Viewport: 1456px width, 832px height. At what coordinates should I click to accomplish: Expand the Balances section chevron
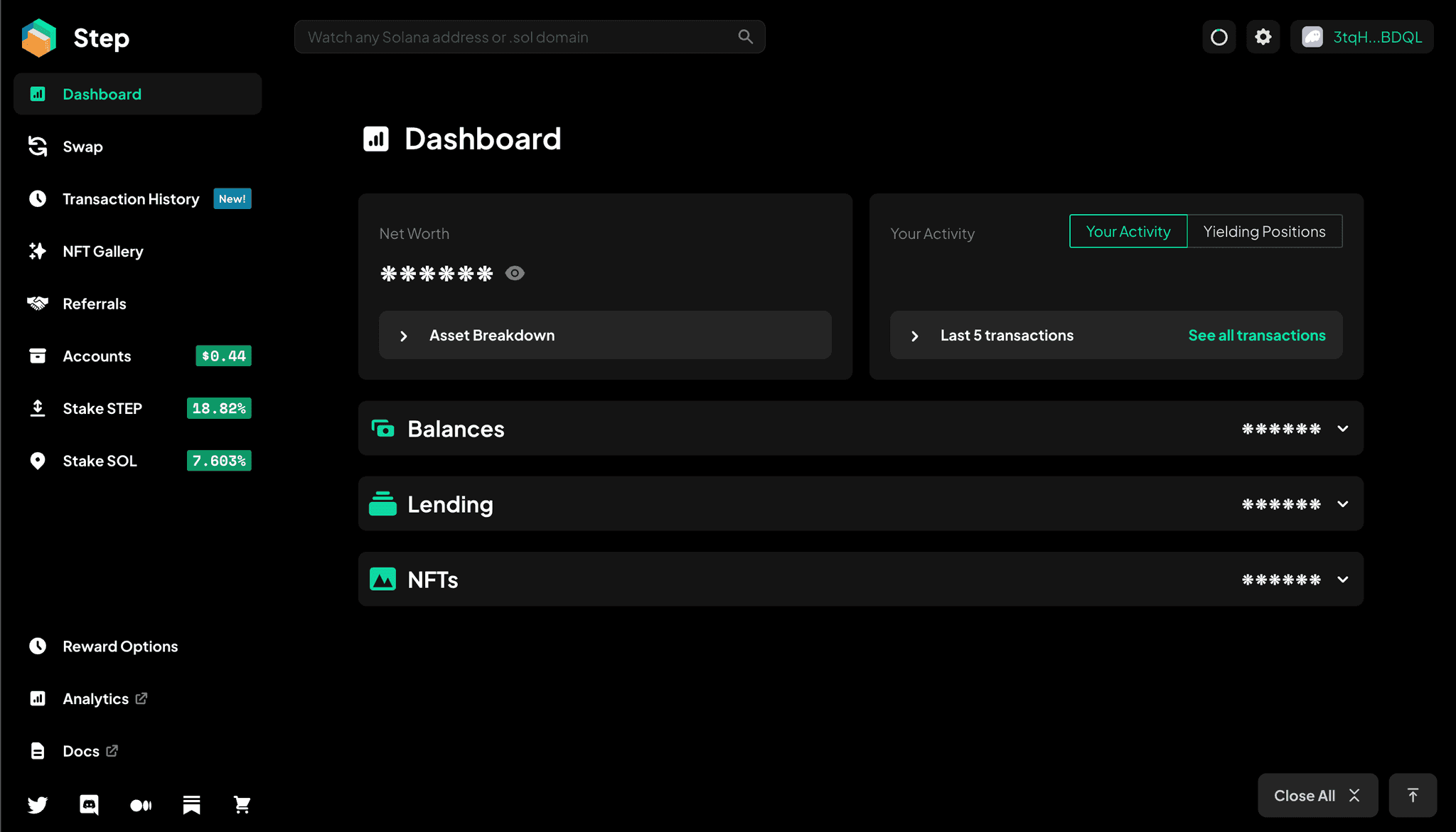(x=1342, y=429)
